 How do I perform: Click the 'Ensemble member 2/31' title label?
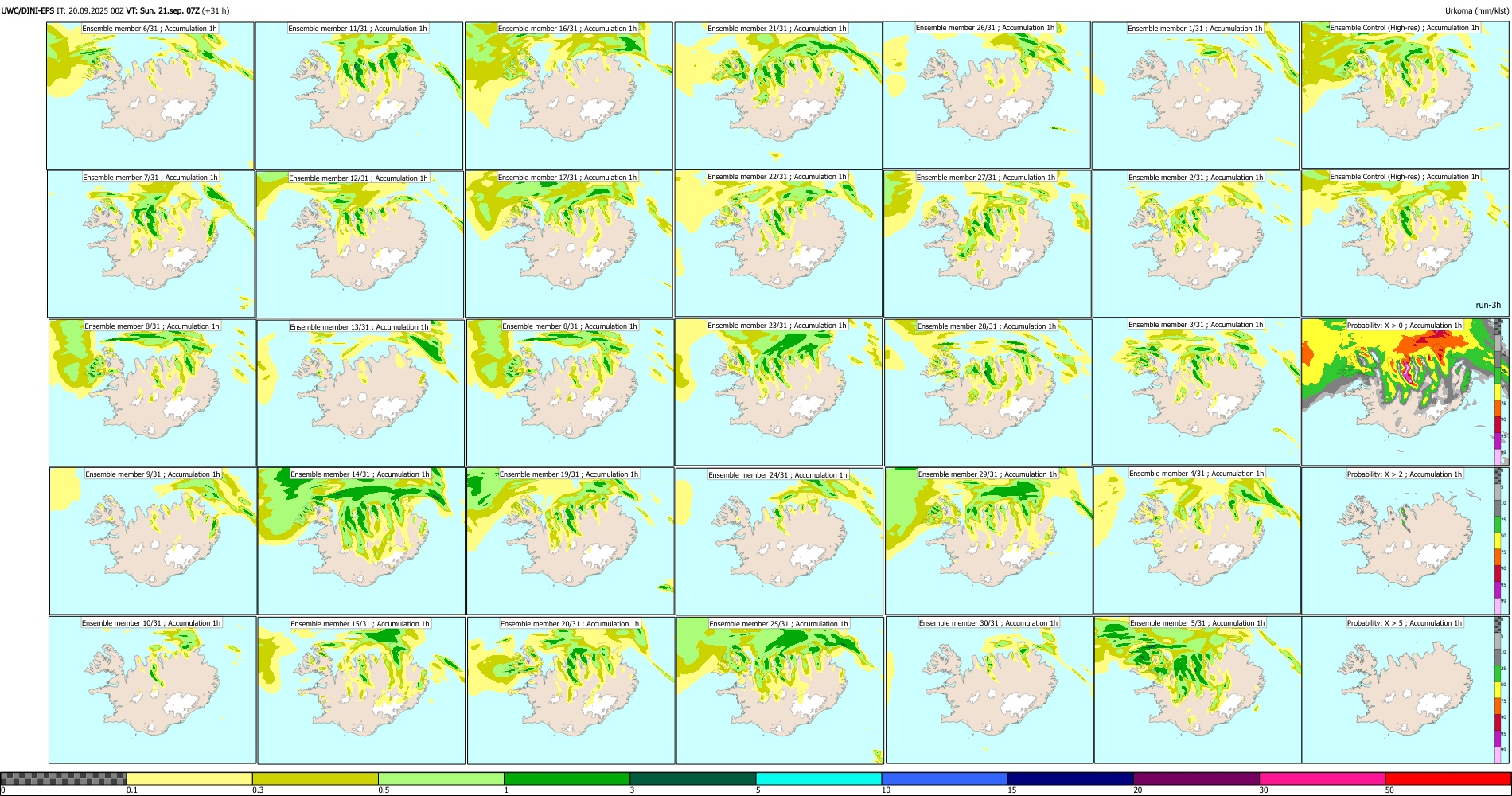[x=1195, y=178]
